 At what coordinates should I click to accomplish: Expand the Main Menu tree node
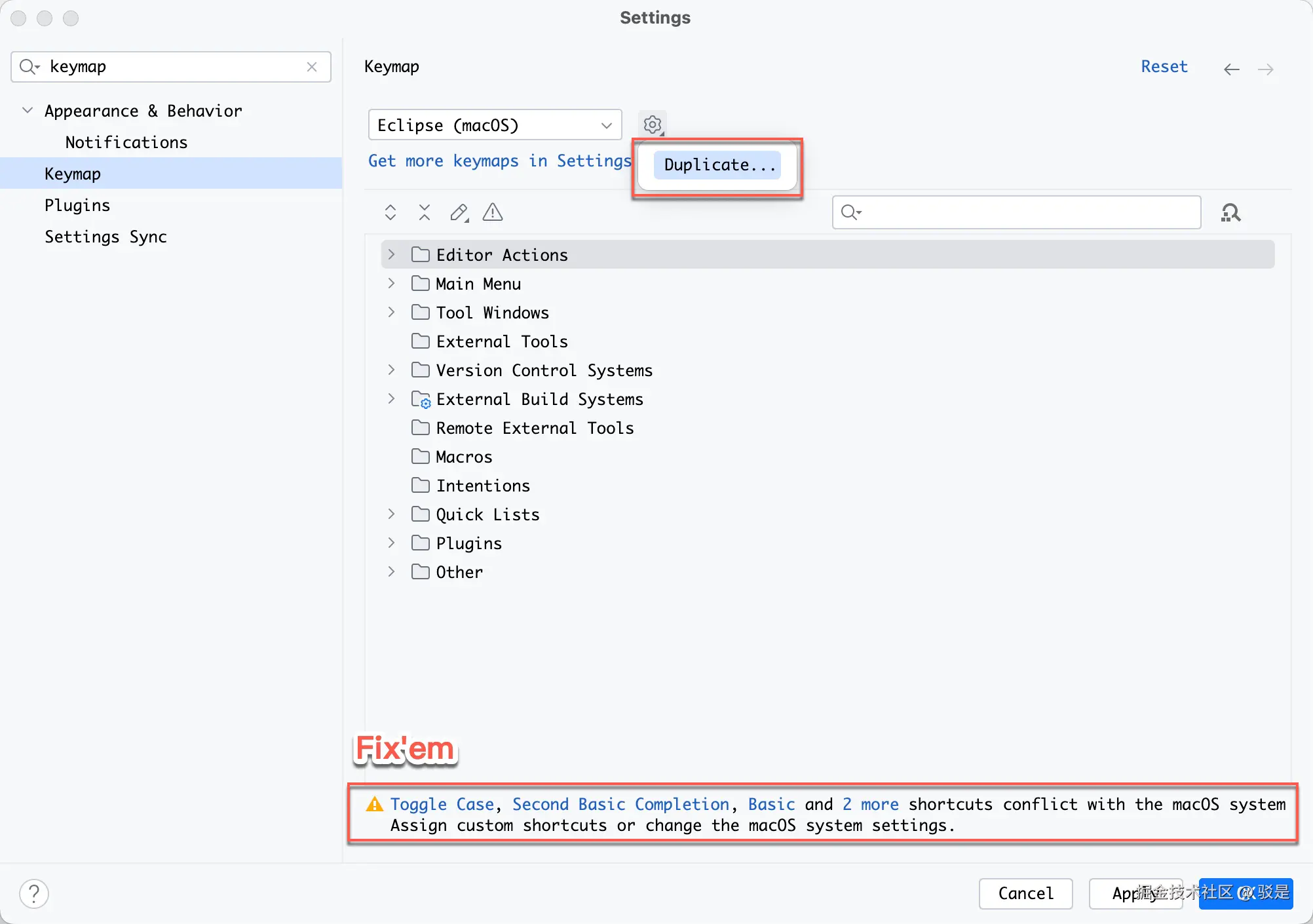pos(391,283)
